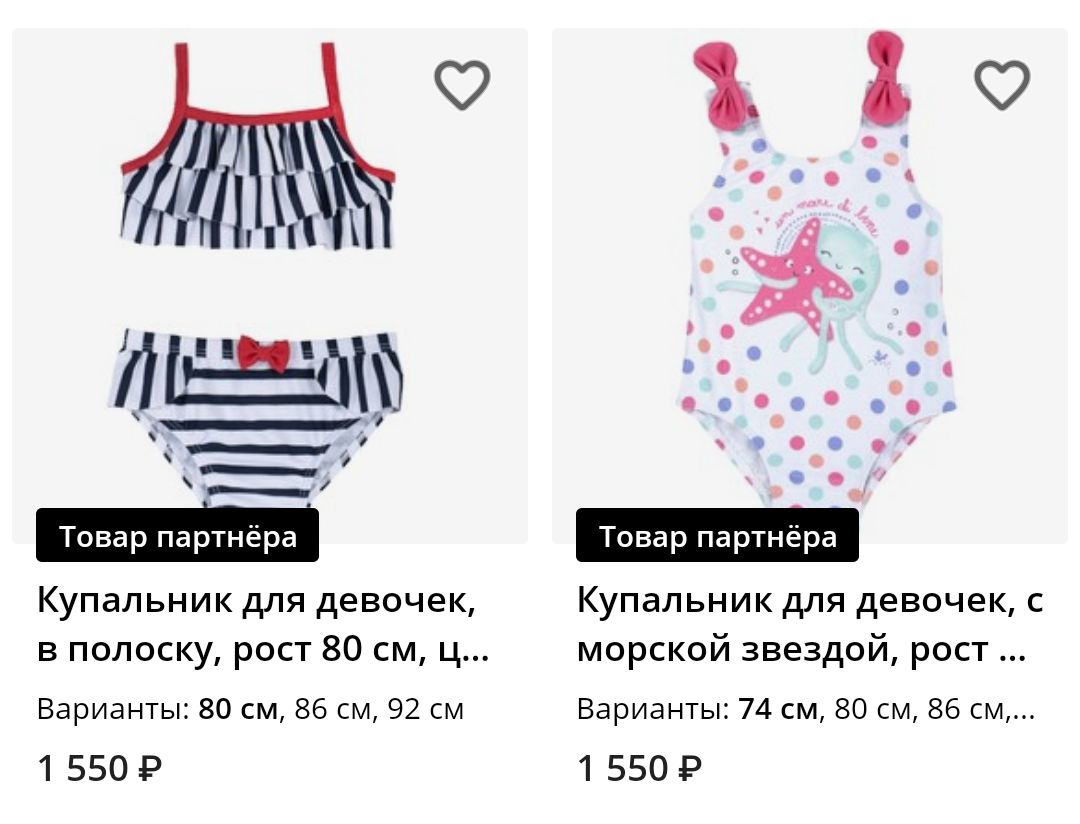Screen dimensions: 1080x824
Task: Select the 86 см variant of striped swimsuit
Action: tap(333, 709)
